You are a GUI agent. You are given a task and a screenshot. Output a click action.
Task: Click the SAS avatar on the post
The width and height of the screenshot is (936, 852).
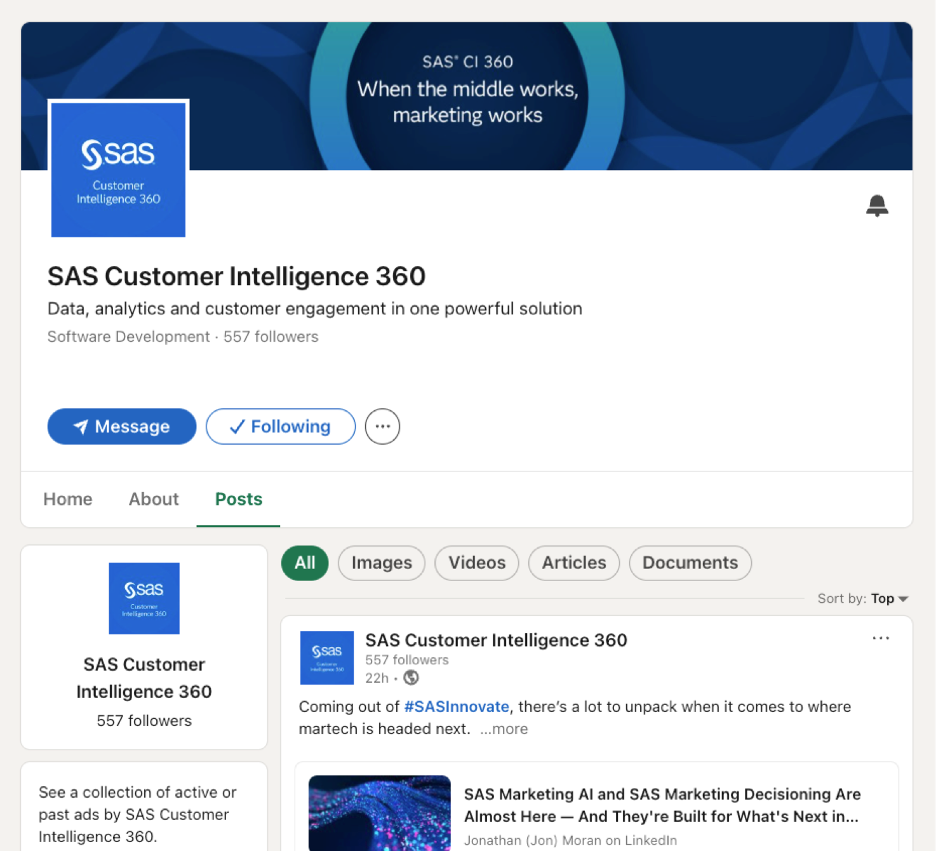coord(327,657)
